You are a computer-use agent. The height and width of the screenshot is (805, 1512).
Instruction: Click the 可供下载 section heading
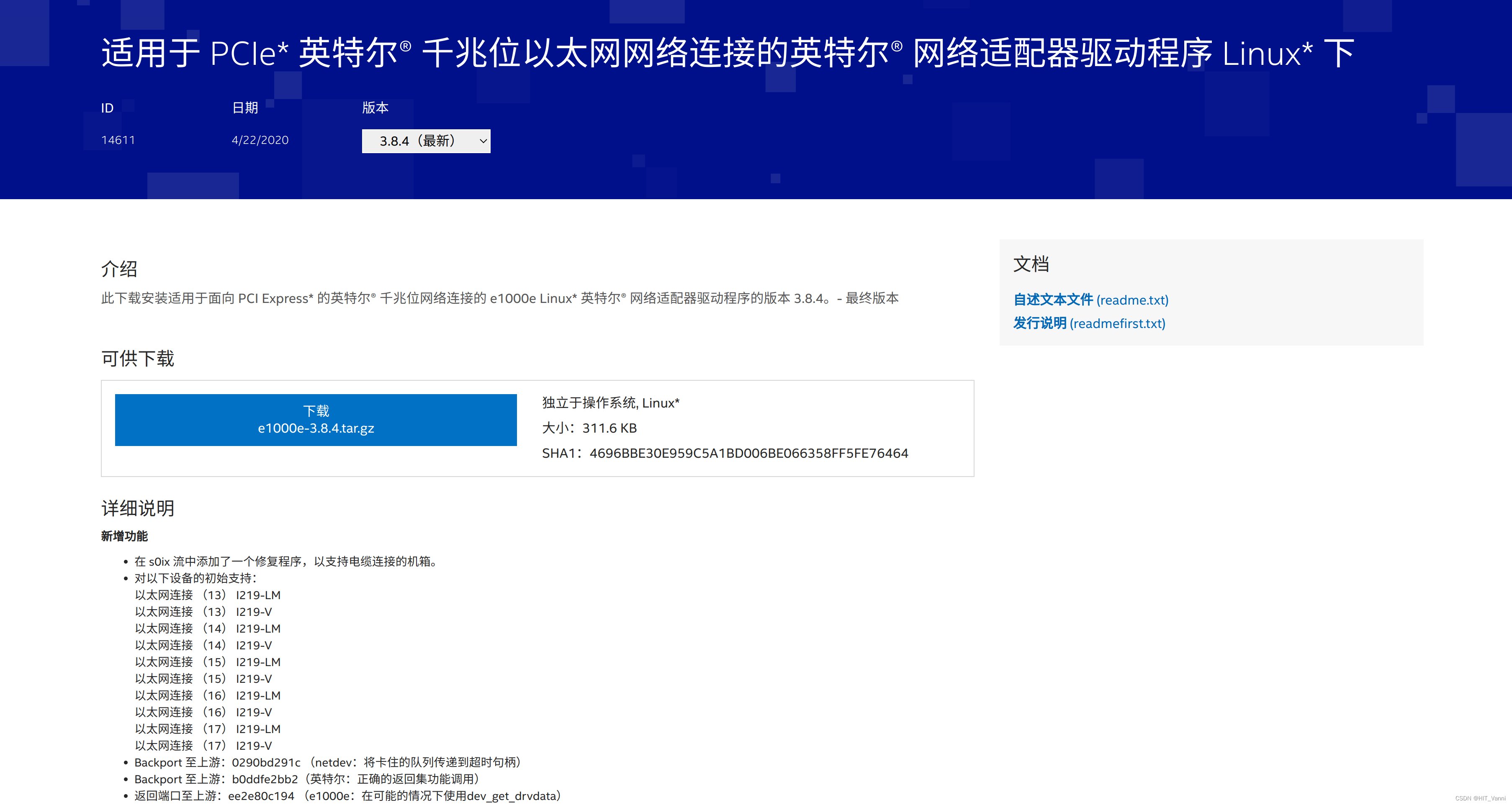pos(137,359)
